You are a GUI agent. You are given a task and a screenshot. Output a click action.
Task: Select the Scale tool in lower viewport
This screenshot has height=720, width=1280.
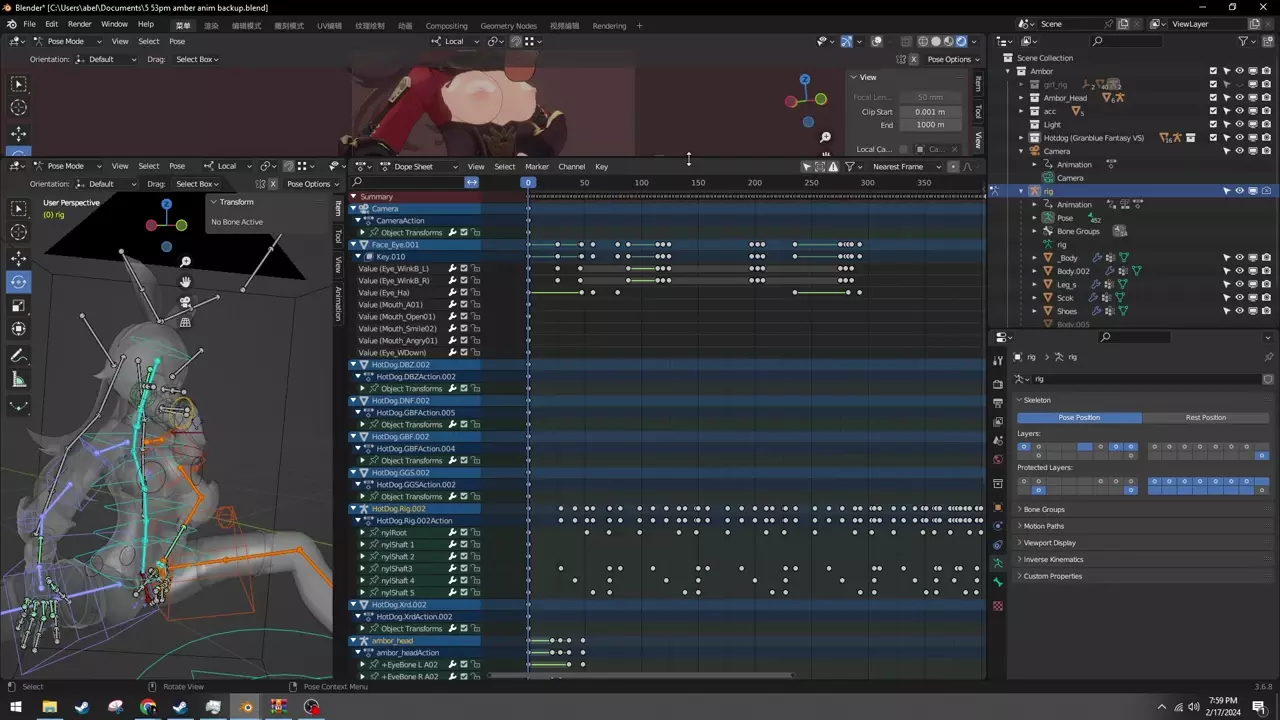[19, 305]
